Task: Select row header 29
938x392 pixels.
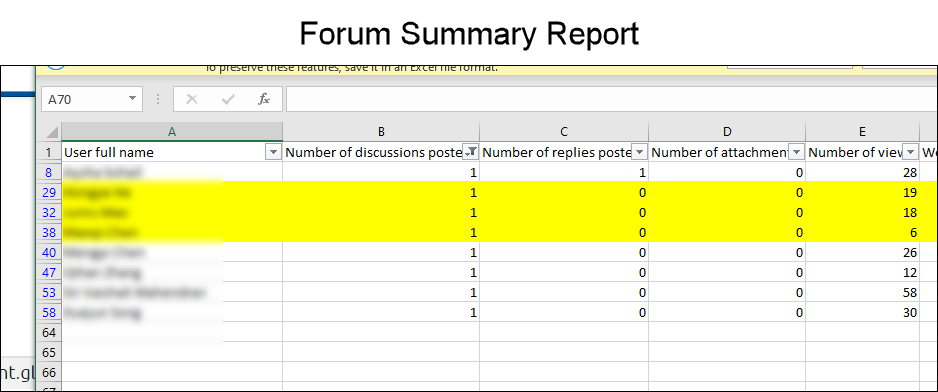Action: [x=49, y=192]
